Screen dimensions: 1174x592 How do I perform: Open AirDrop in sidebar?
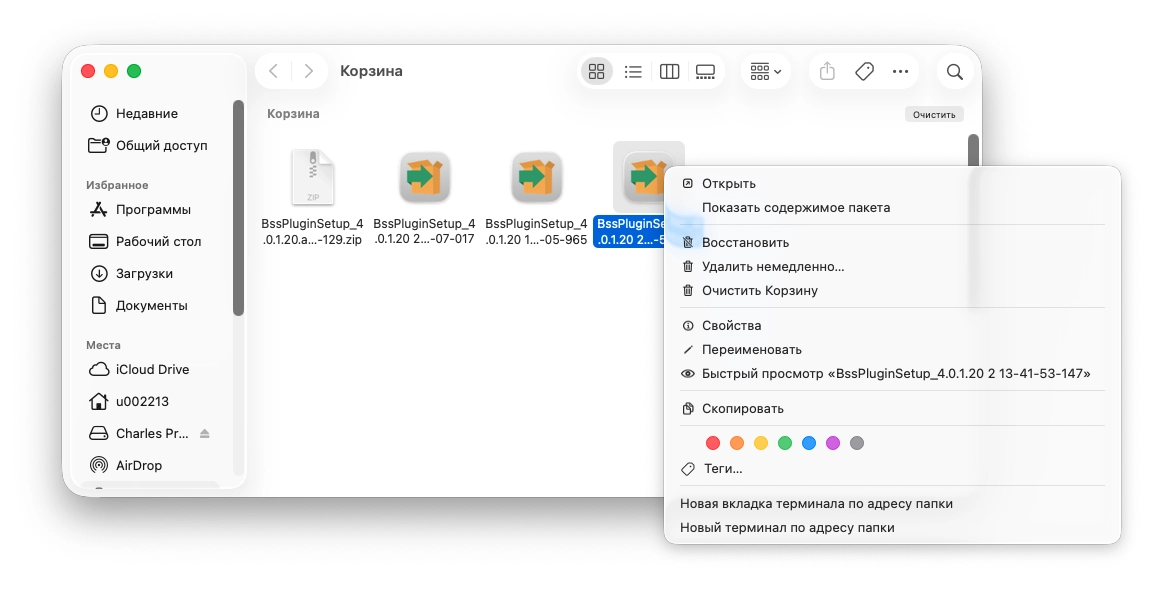[138, 466]
